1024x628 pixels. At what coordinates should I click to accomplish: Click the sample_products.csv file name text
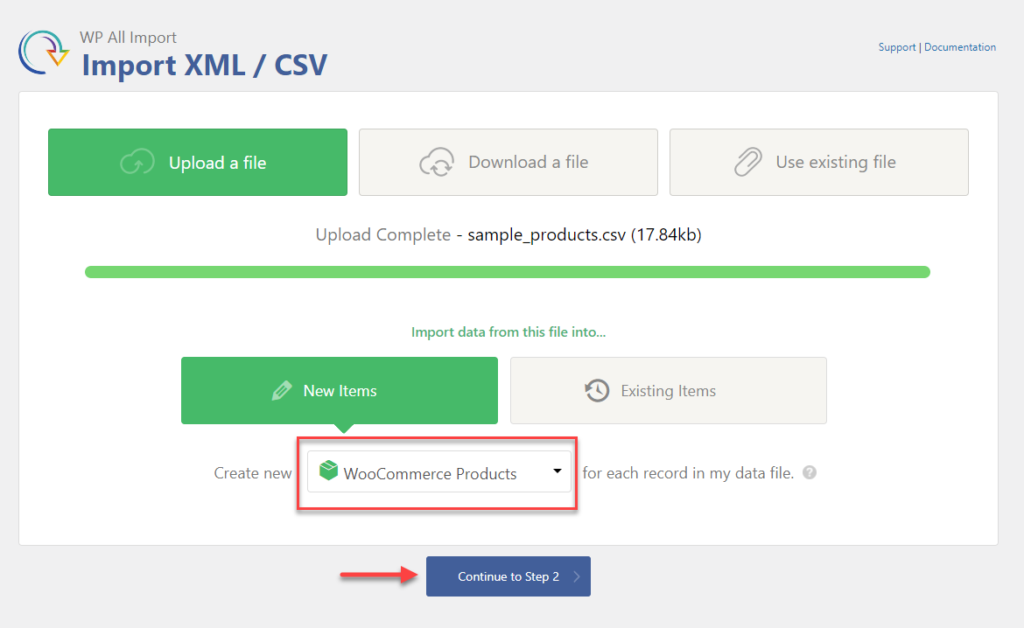point(547,236)
